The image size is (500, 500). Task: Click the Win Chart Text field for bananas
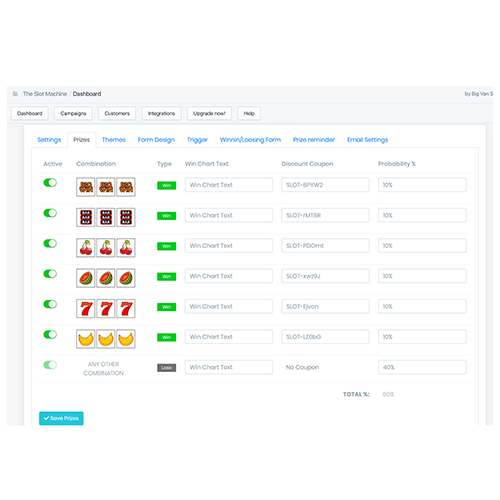click(229, 337)
